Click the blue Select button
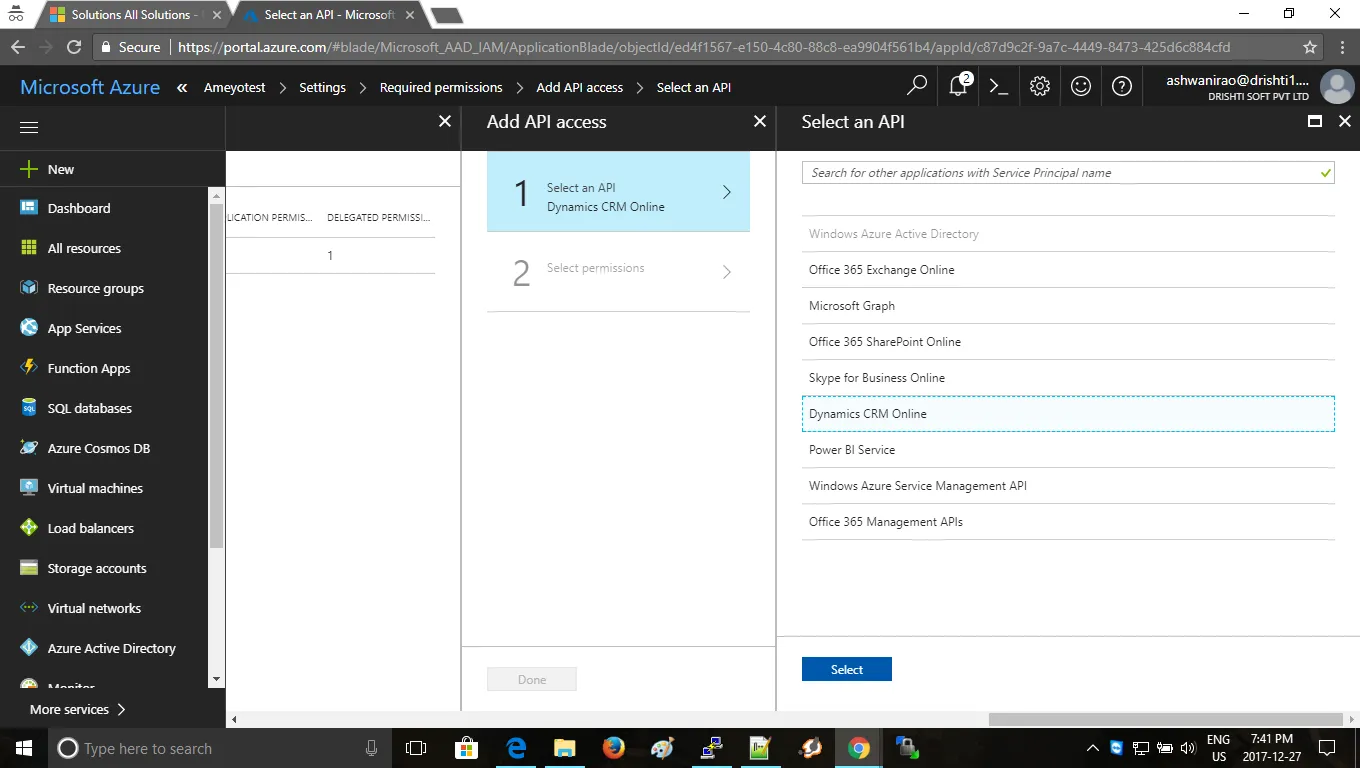 coord(847,669)
